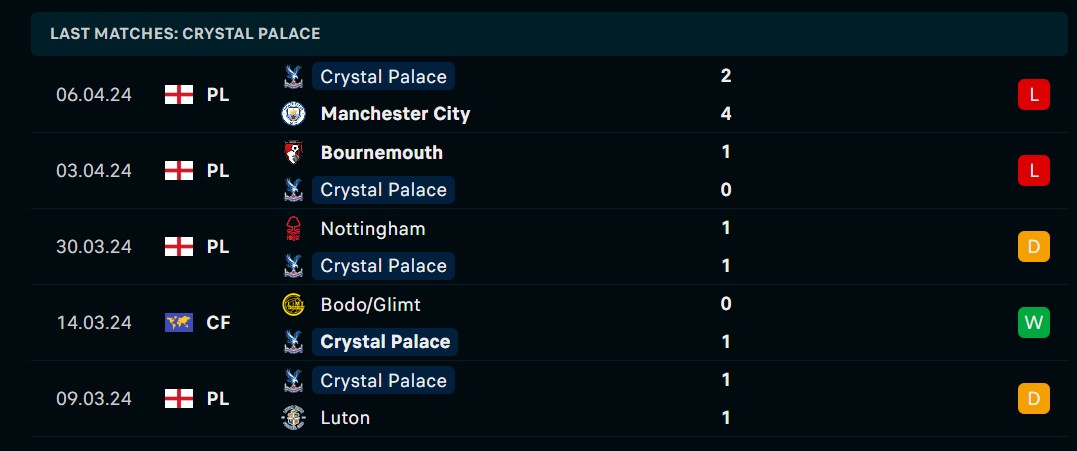Click PL league label on 09.03.24 match
The height and width of the screenshot is (451, 1077).
tap(218, 399)
